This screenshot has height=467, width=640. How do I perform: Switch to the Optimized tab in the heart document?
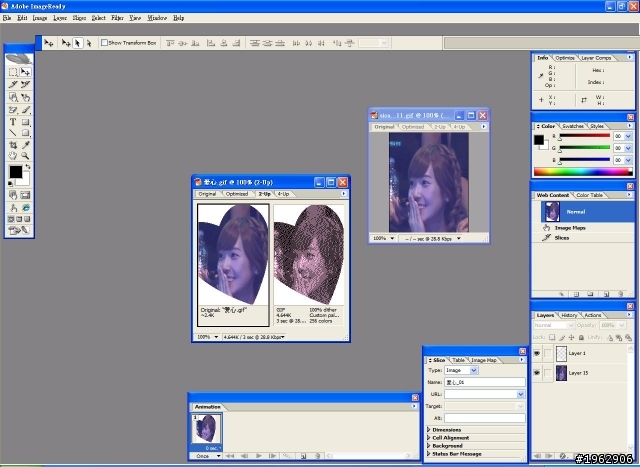pos(236,193)
